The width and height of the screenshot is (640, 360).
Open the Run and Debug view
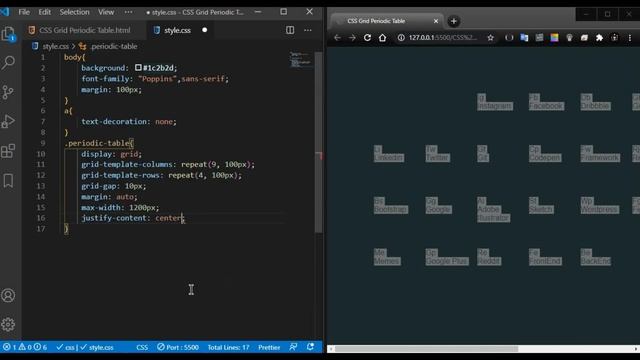(x=8, y=121)
